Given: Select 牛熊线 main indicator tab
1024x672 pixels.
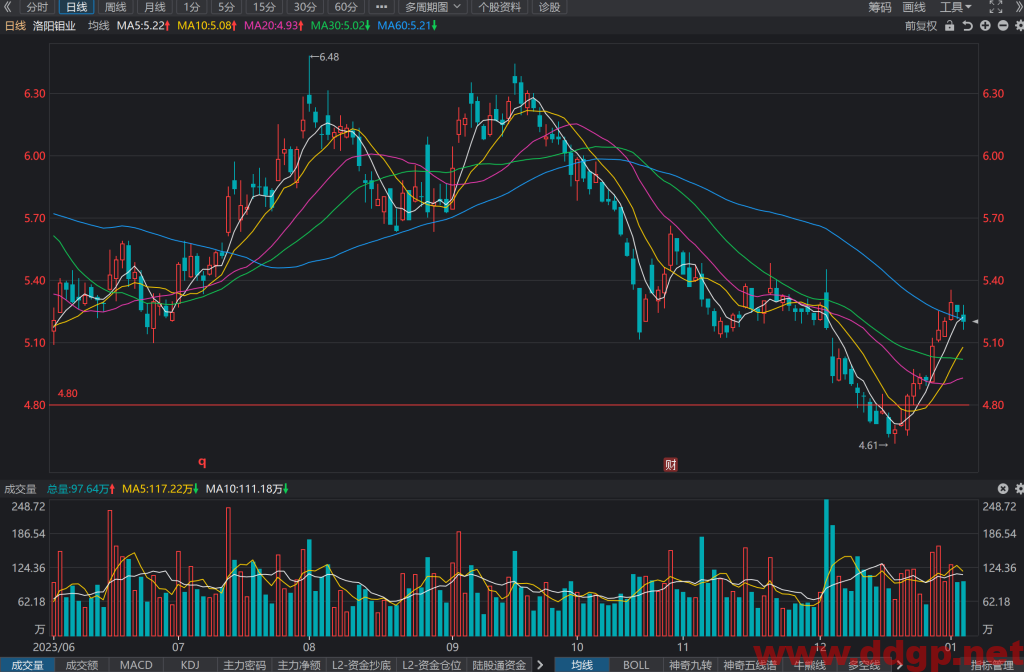Looking at the screenshot, I should coord(810,665).
